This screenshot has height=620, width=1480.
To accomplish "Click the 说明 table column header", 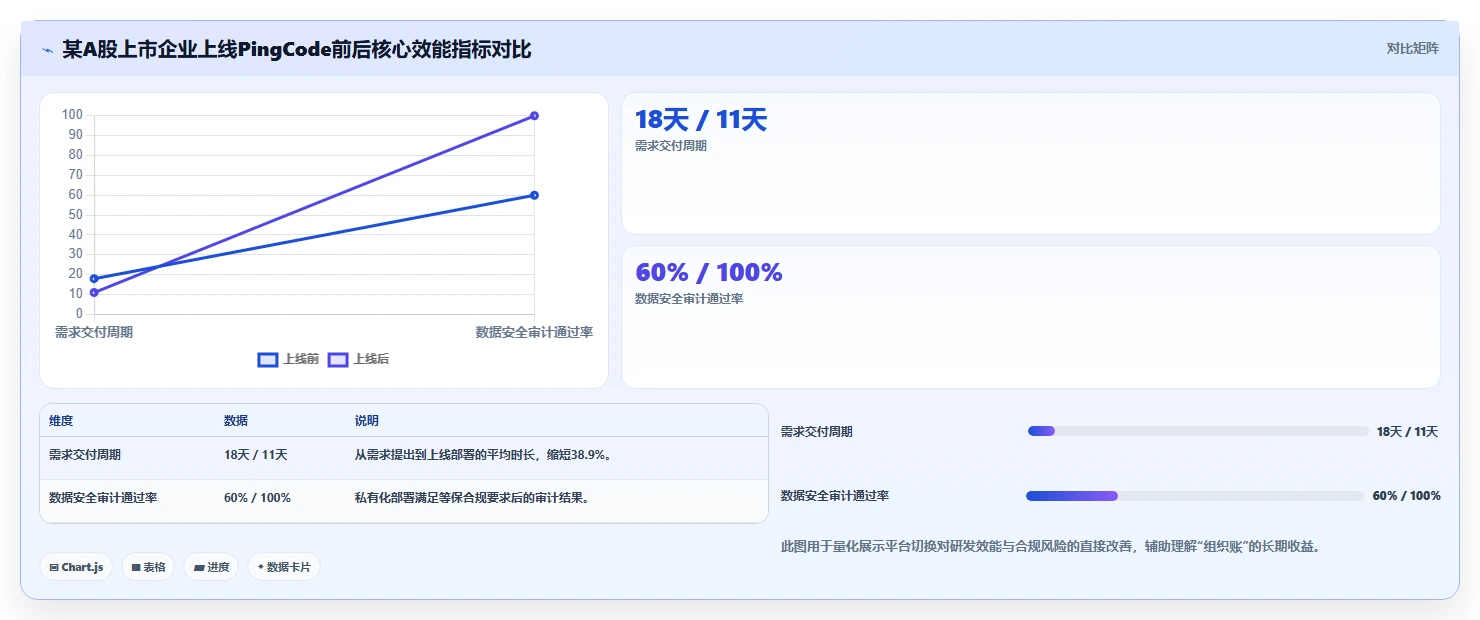I will pyautogui.click(x=367, y=421).
